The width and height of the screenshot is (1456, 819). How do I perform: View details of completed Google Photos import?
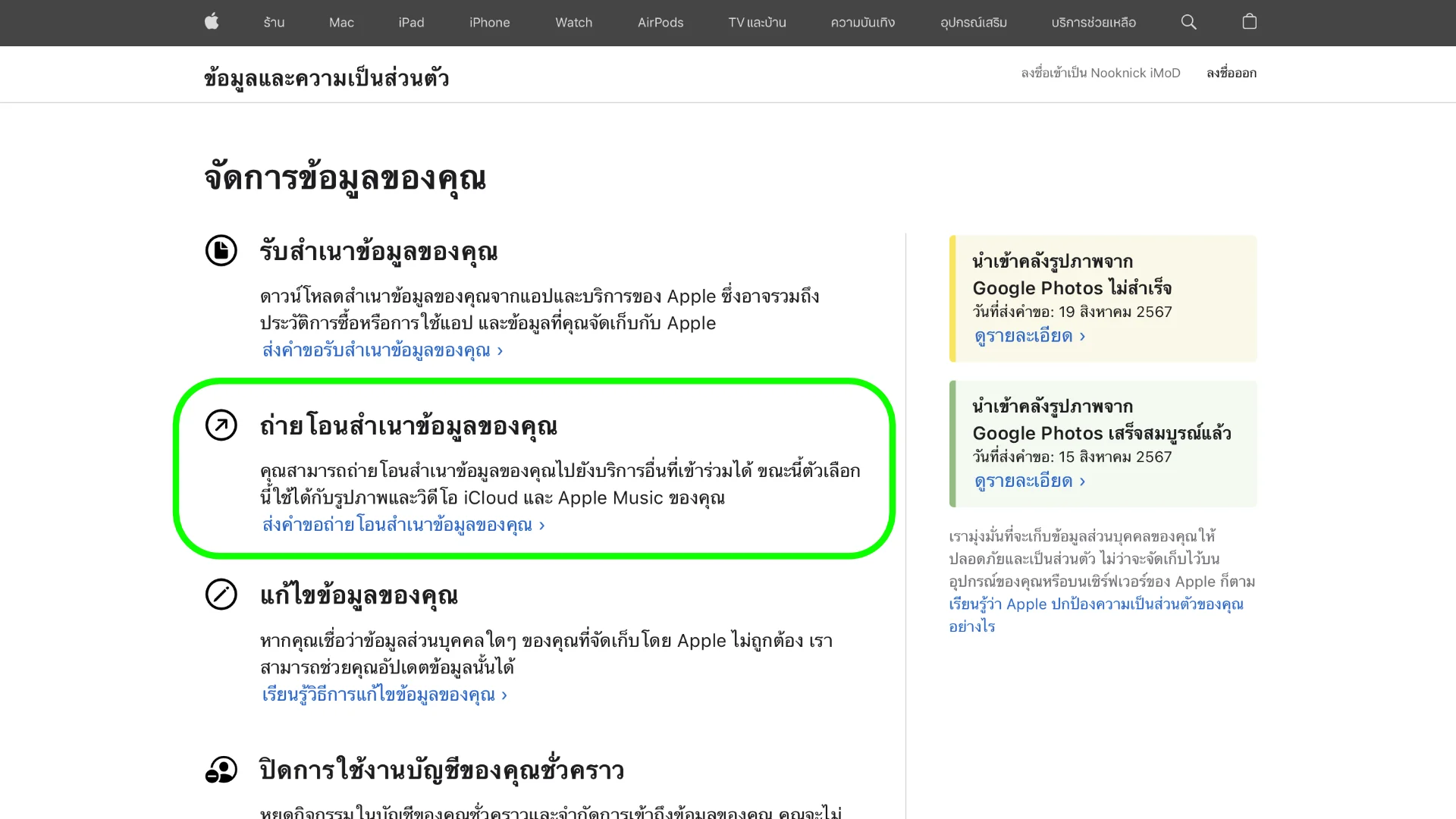(x=1029, y=481)
